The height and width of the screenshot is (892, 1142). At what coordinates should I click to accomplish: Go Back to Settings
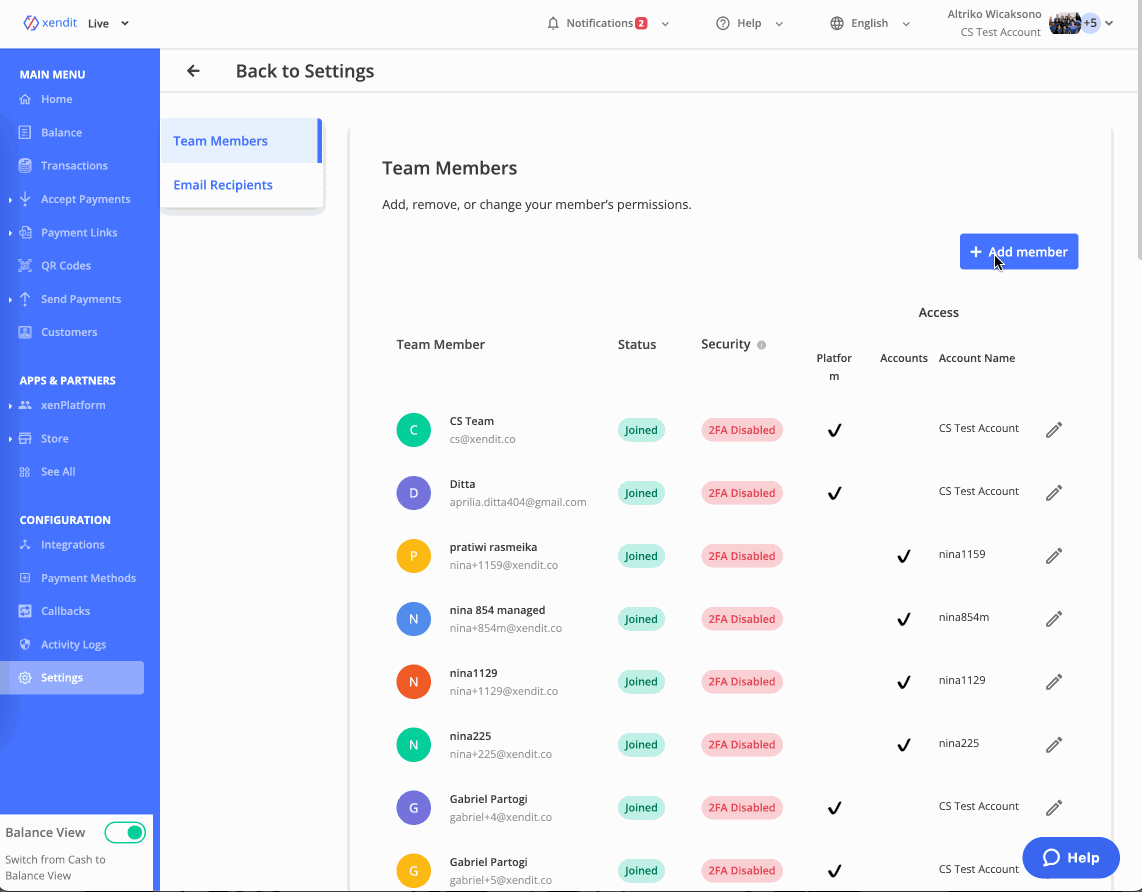click(192, 70)
